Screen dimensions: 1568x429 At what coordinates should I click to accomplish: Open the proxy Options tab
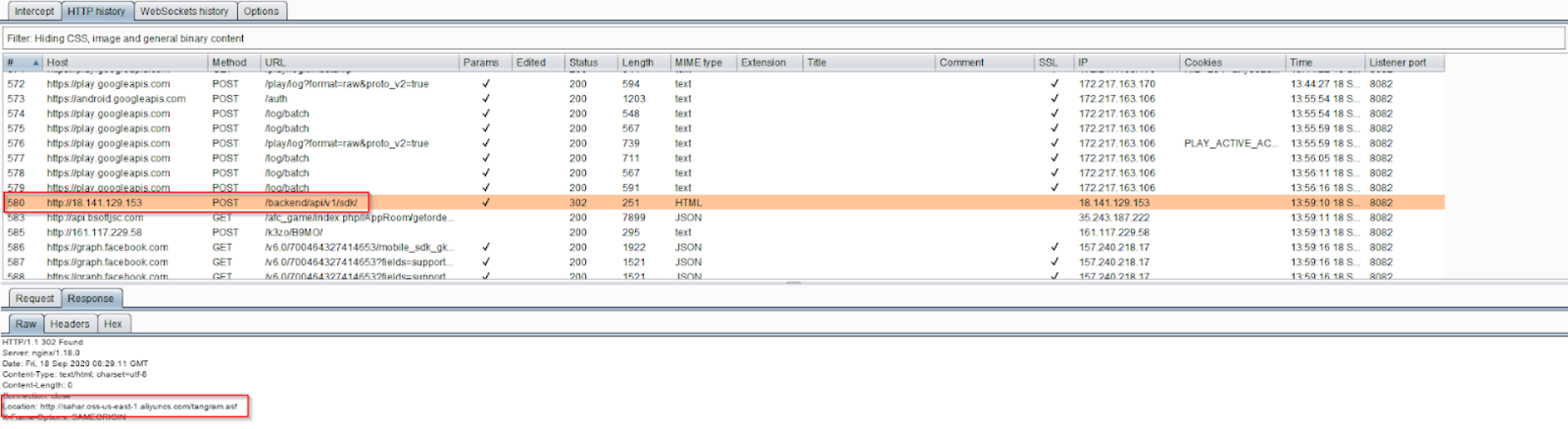[x=261, y=11]
